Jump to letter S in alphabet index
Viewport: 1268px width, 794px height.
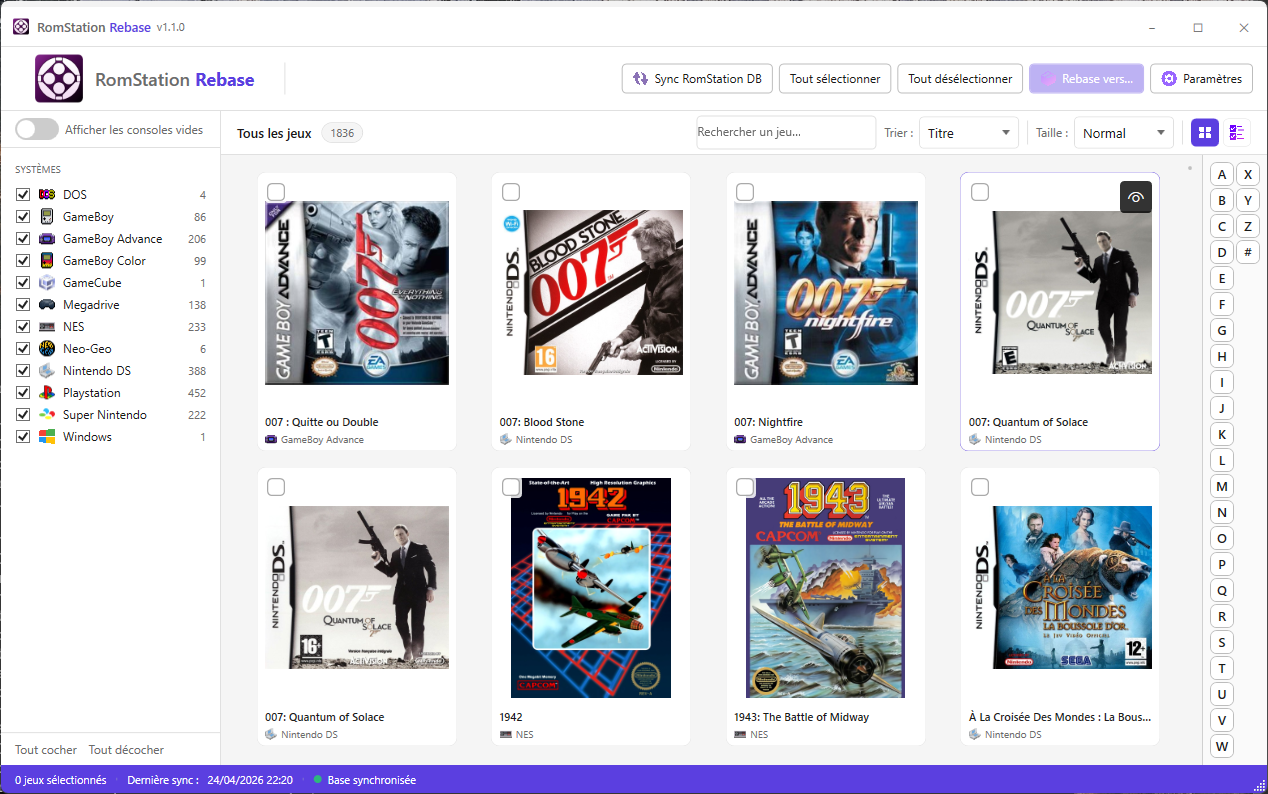click(x=1221, y=642)
